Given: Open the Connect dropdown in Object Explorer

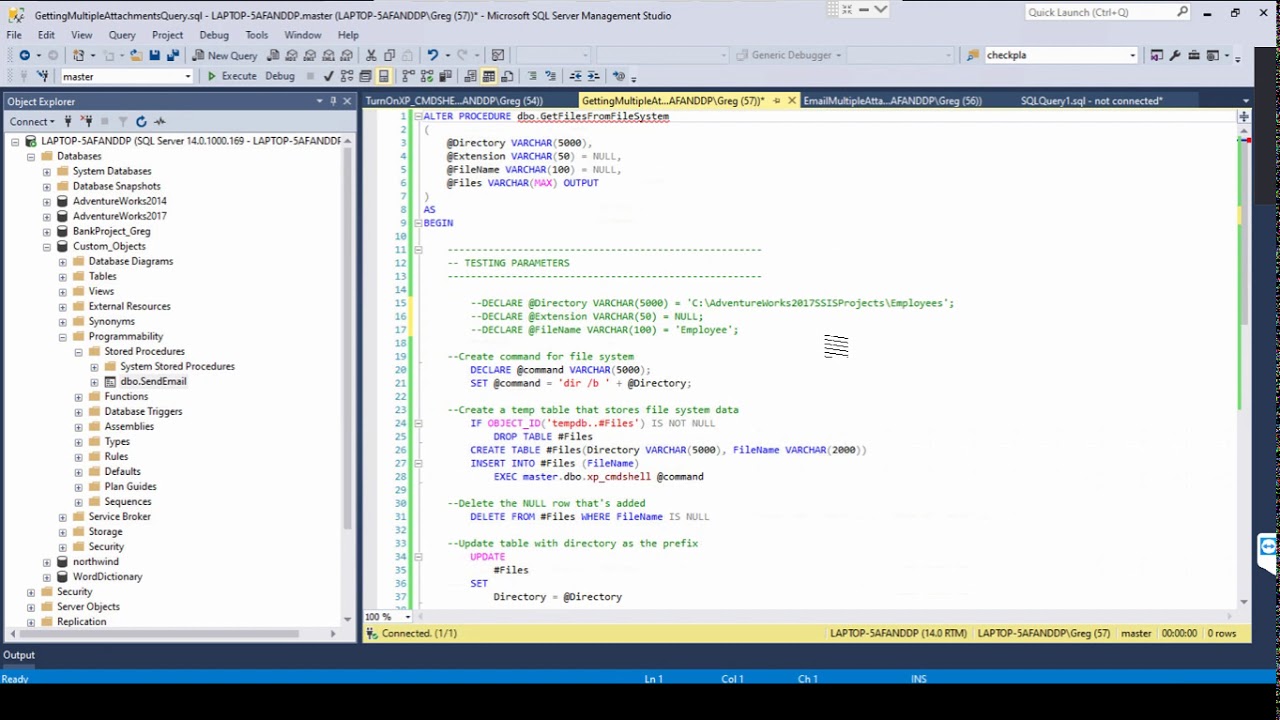Looking at the screenshot, I should coord(33,121).
